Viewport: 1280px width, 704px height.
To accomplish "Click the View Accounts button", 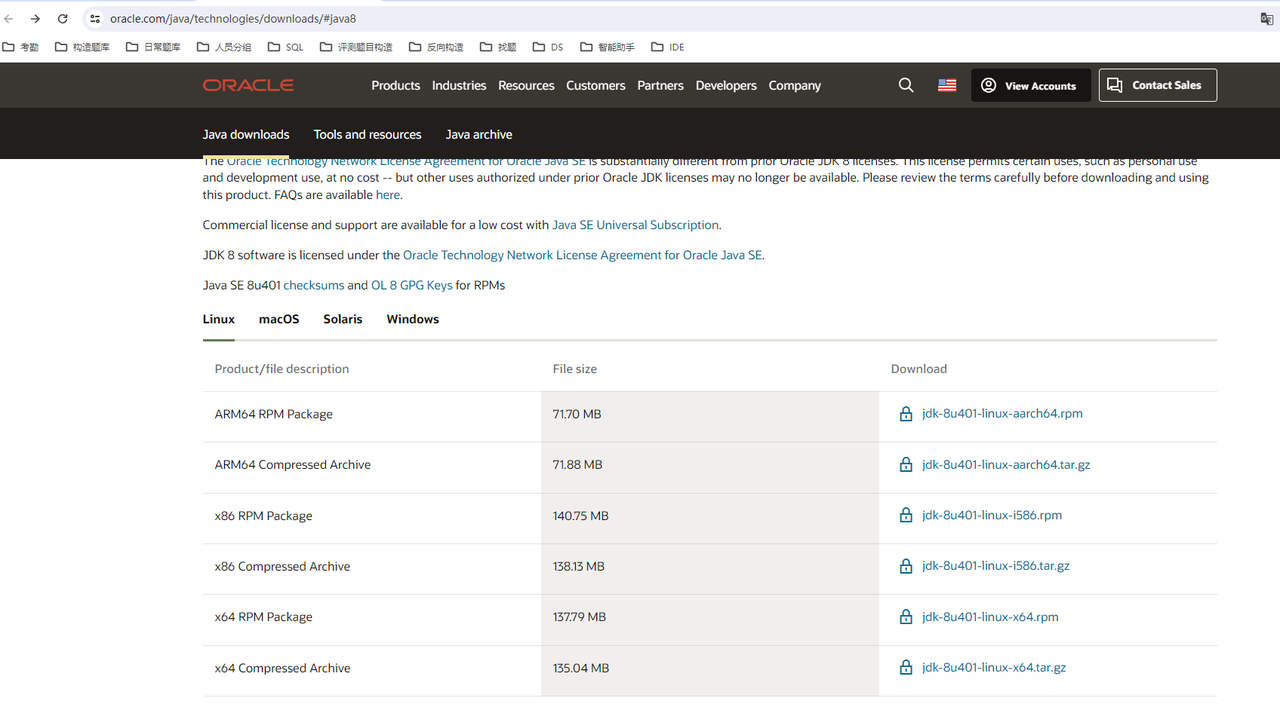I will pyautogui.click(x=1030, y=86).
